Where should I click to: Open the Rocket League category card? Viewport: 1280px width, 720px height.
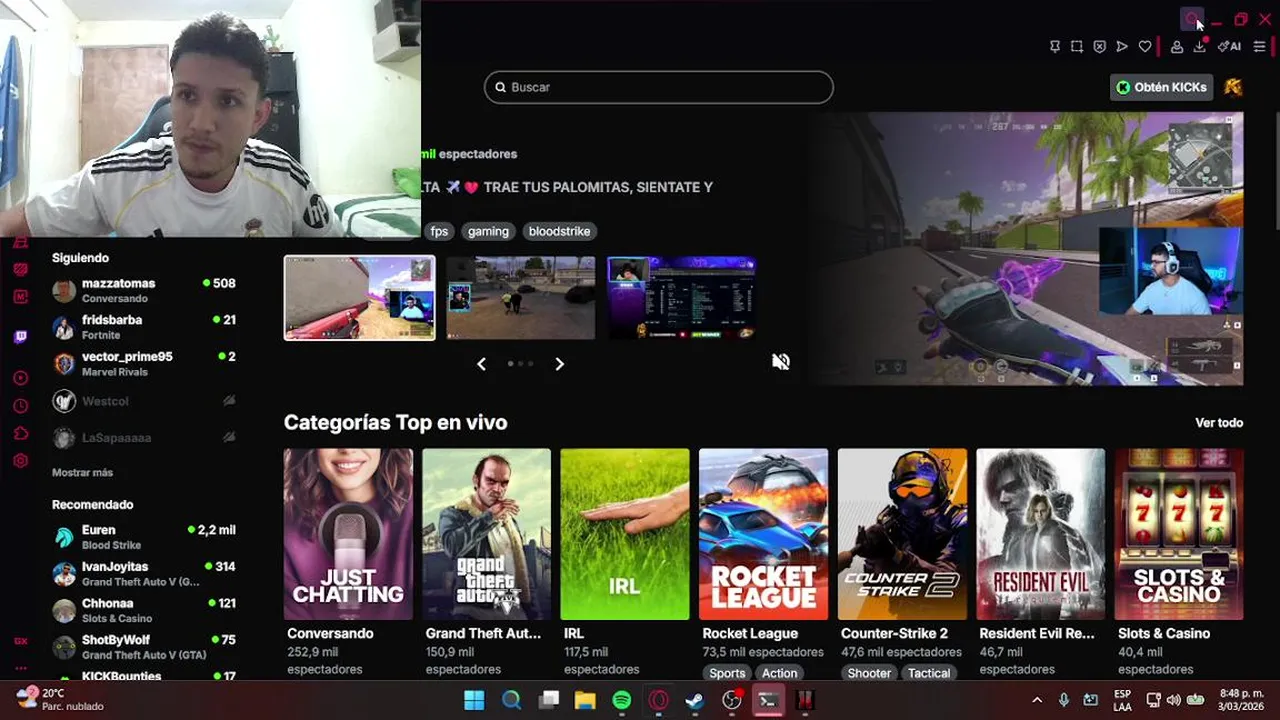tap(763, 534)
